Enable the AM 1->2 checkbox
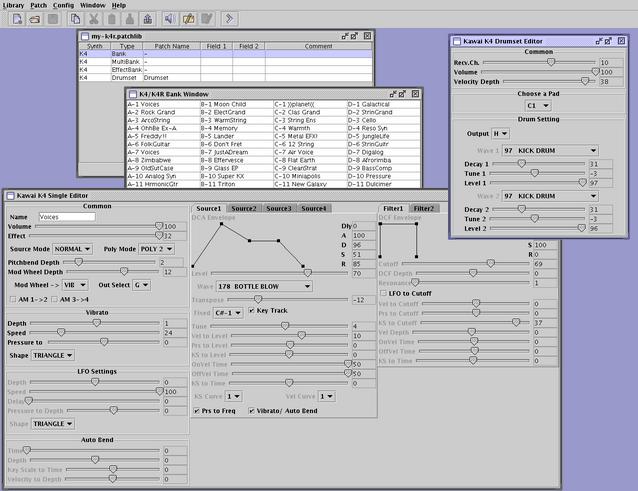Image resolution: width=638 pixels, height=491 pixels. pos(13,299)
